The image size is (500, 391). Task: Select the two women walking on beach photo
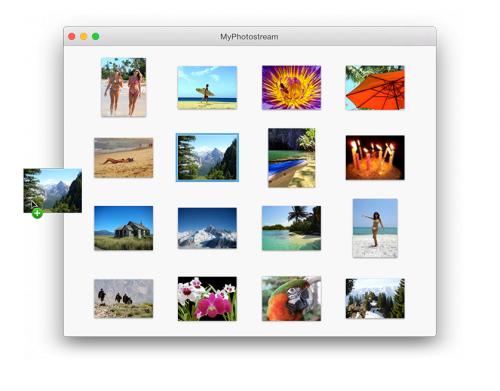[x=124, y=87]
